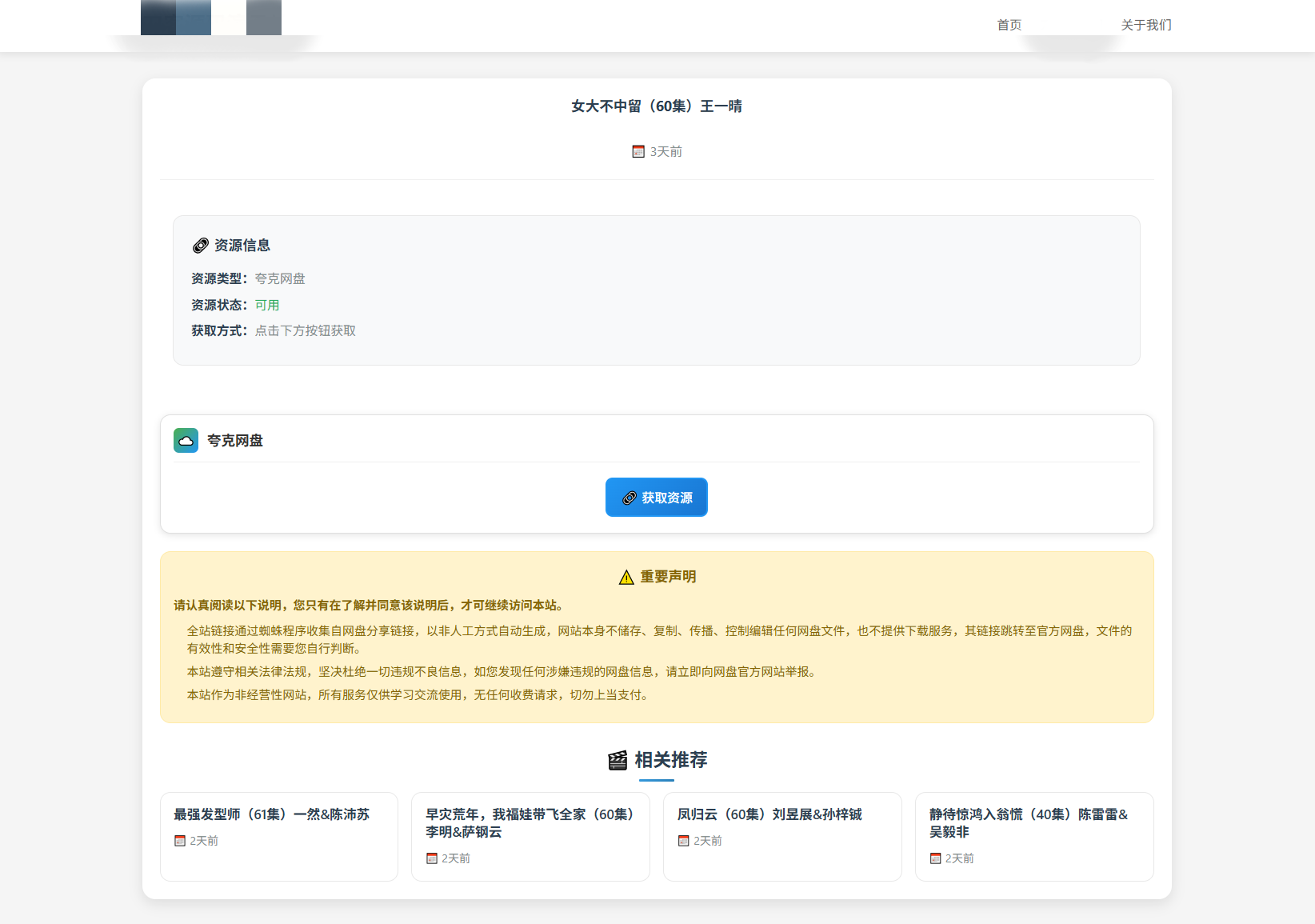Open the 最强发型师（61集）recommendation
This screenshot has width=1315, height=924.
[271, 814]
